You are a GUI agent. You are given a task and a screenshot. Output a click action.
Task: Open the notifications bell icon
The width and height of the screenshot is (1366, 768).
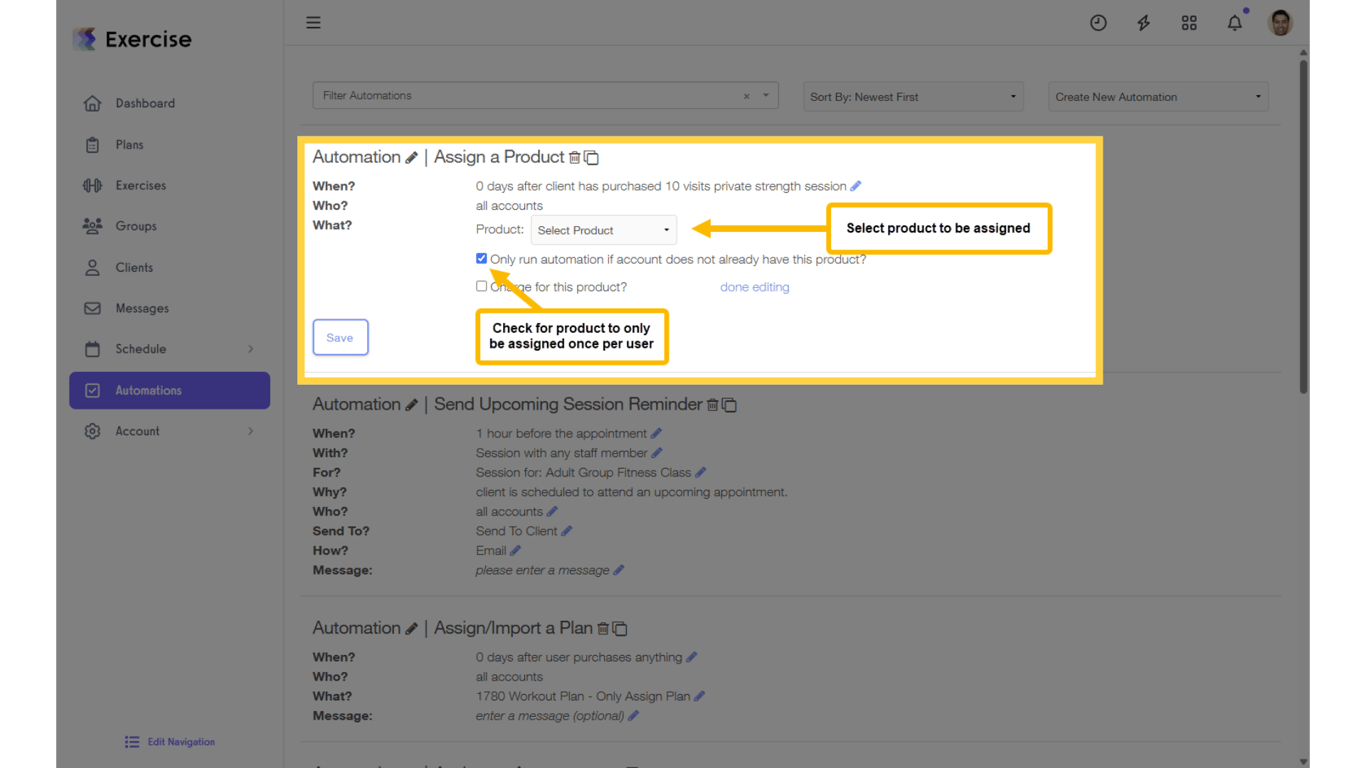coord(1234,22)
